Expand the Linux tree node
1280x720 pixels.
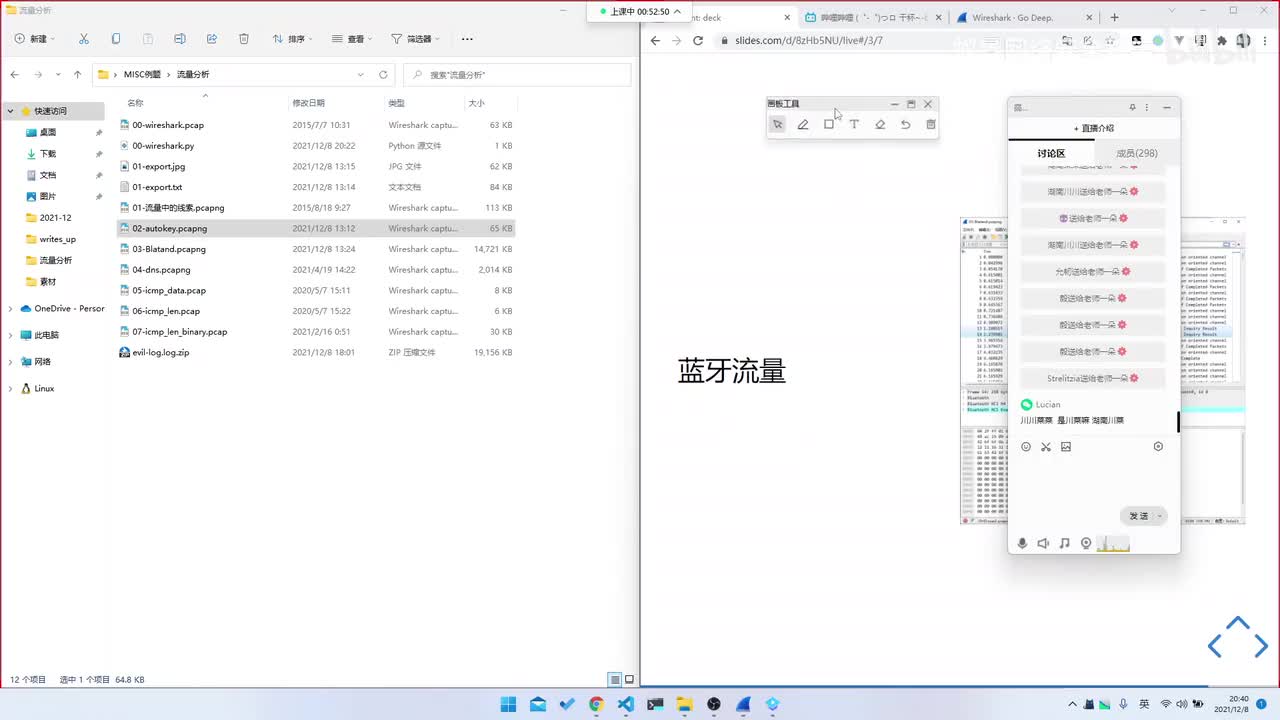click(x=11, y=389)
